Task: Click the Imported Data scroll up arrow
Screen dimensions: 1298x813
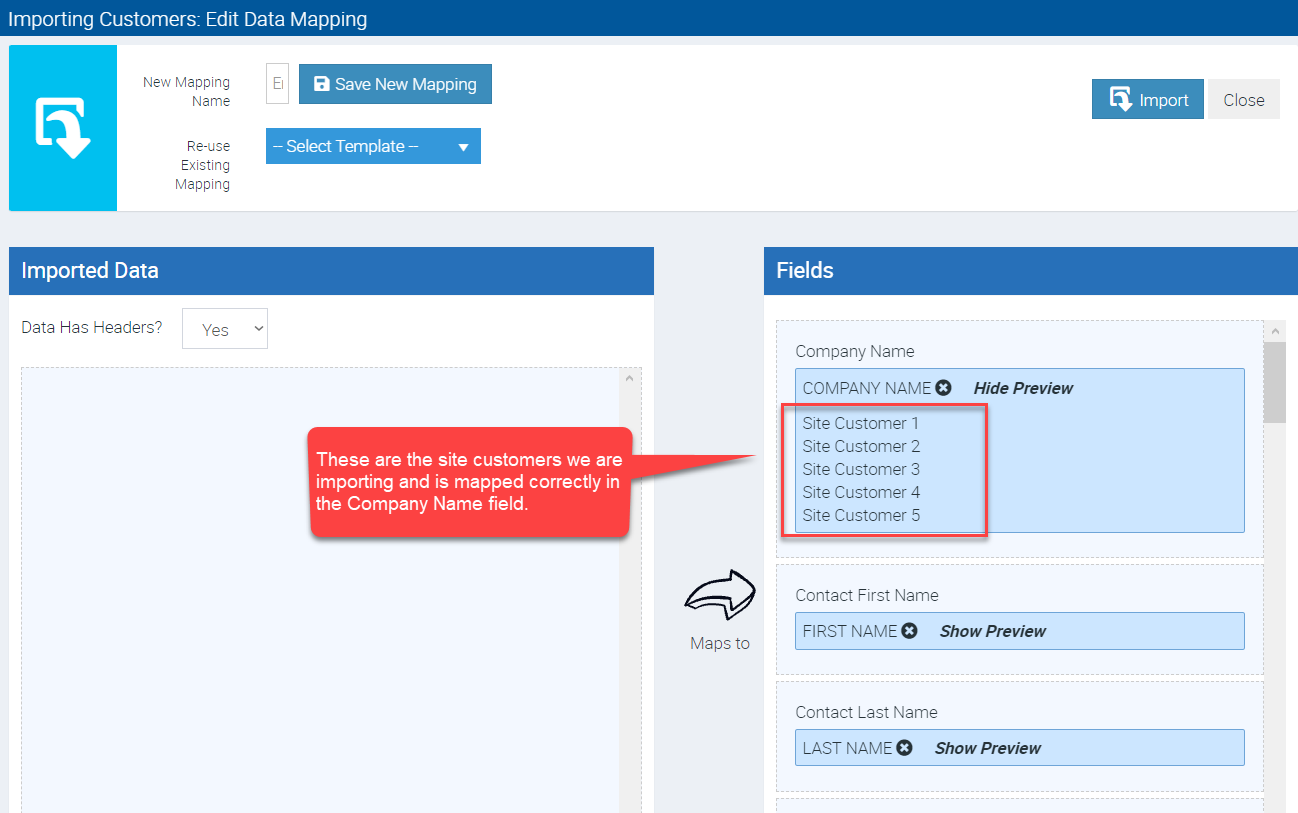Action: pos(629,378)
